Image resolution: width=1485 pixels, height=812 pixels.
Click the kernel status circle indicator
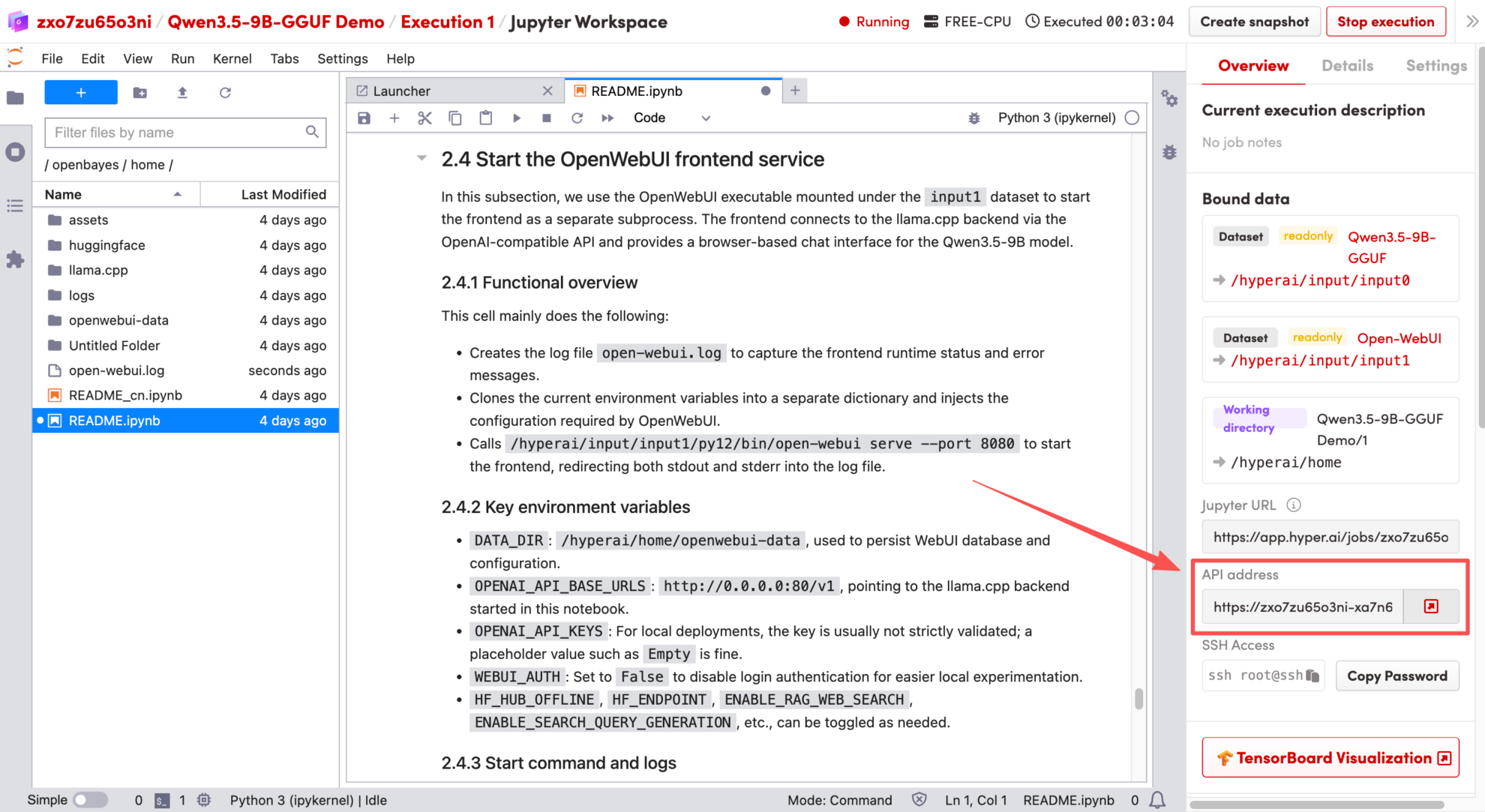pos(1132,118)
